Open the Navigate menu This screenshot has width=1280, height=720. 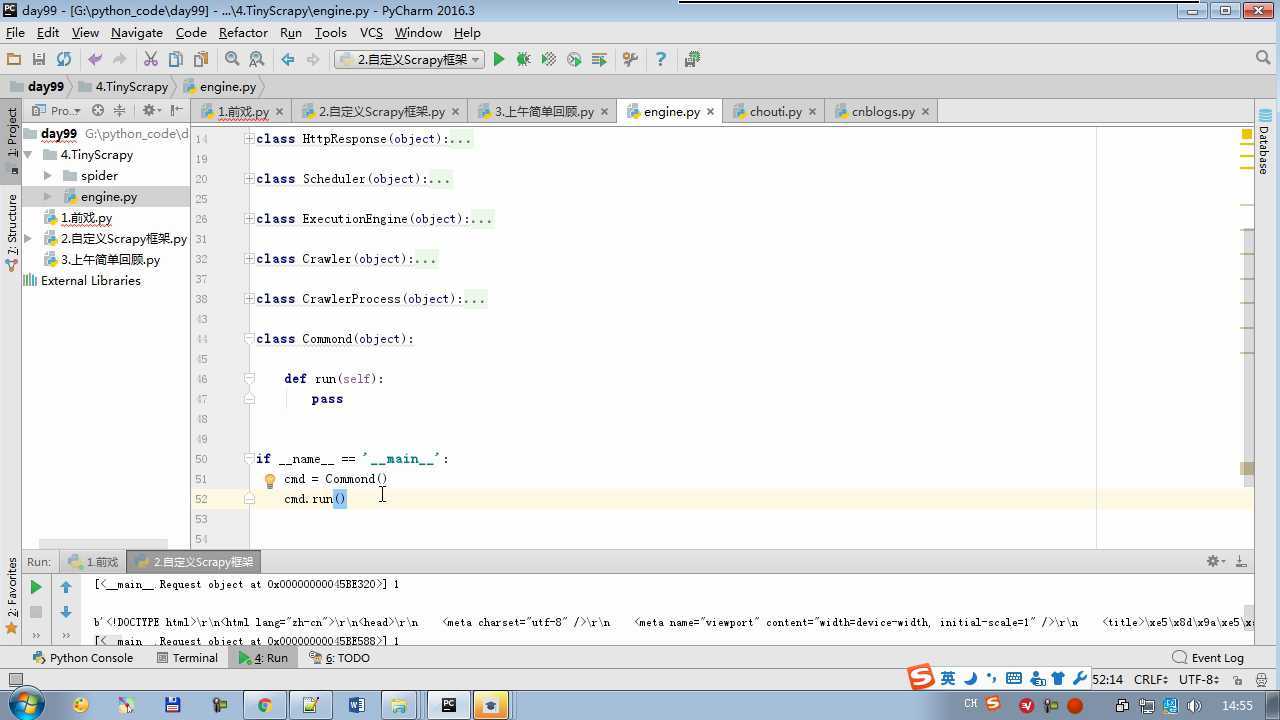137,33
